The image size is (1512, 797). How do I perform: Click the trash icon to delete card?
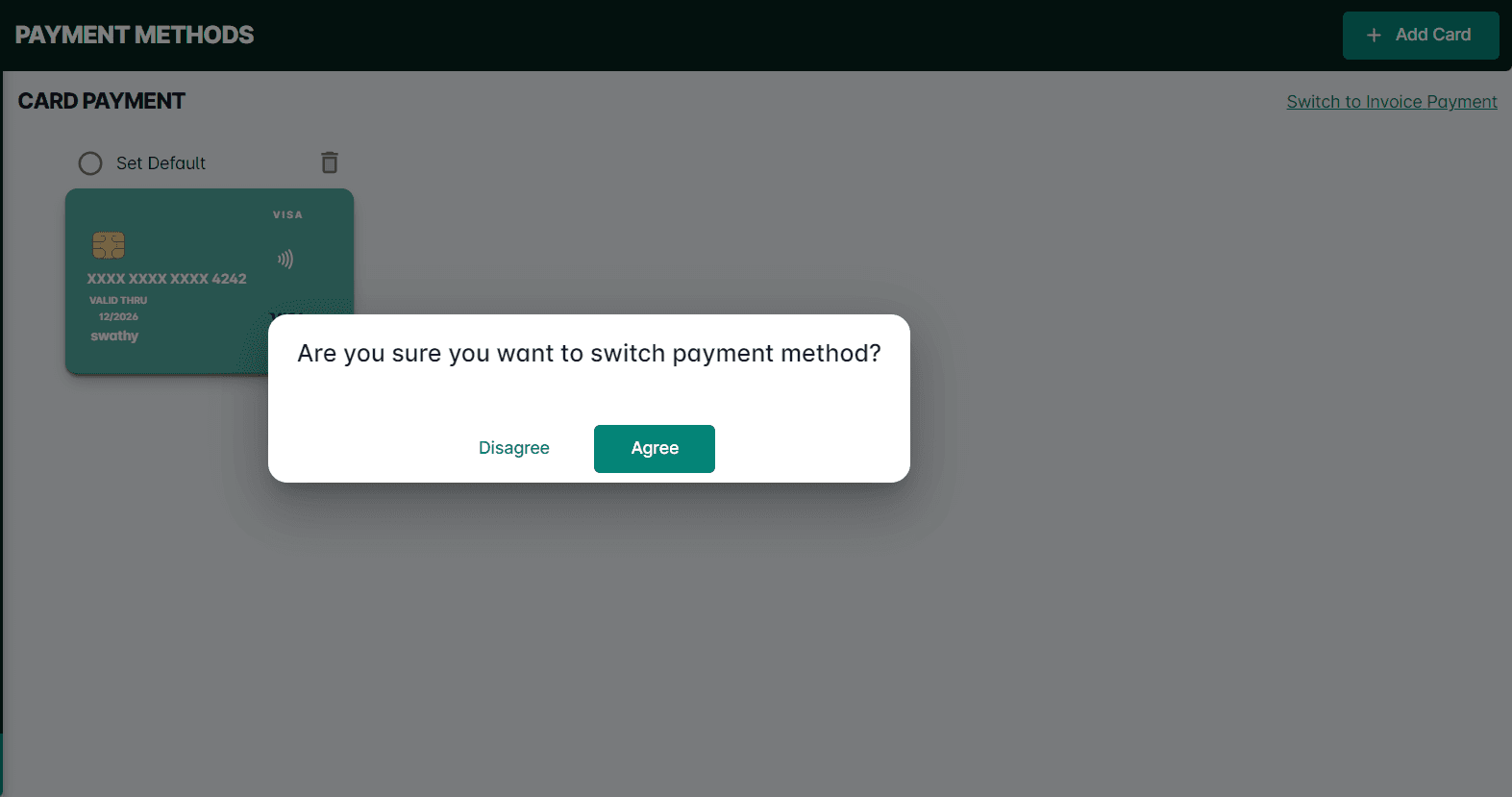[330, 162]
